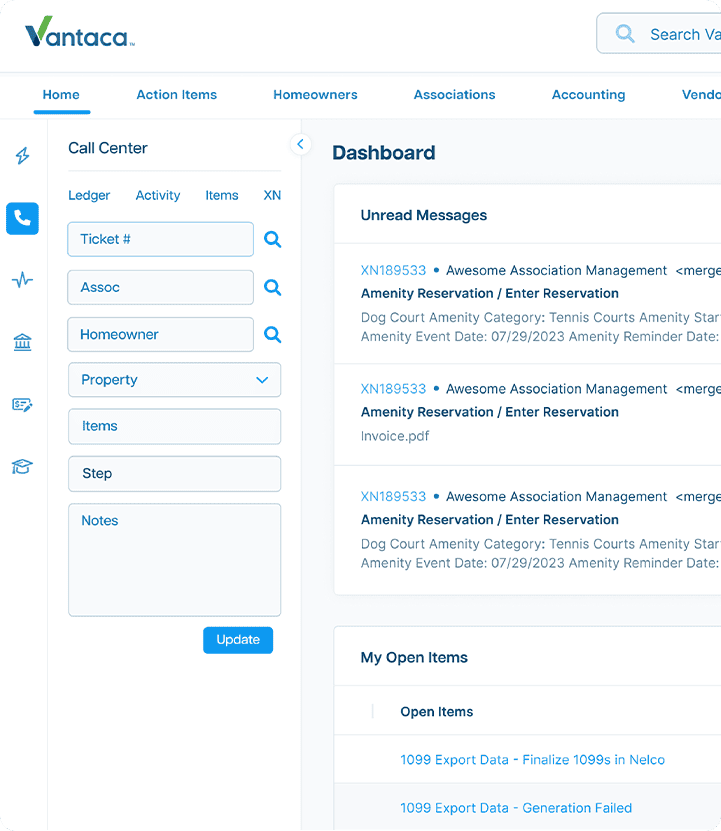
Task: Open the graduation cap training icon
Action: (x=22, y=467)
